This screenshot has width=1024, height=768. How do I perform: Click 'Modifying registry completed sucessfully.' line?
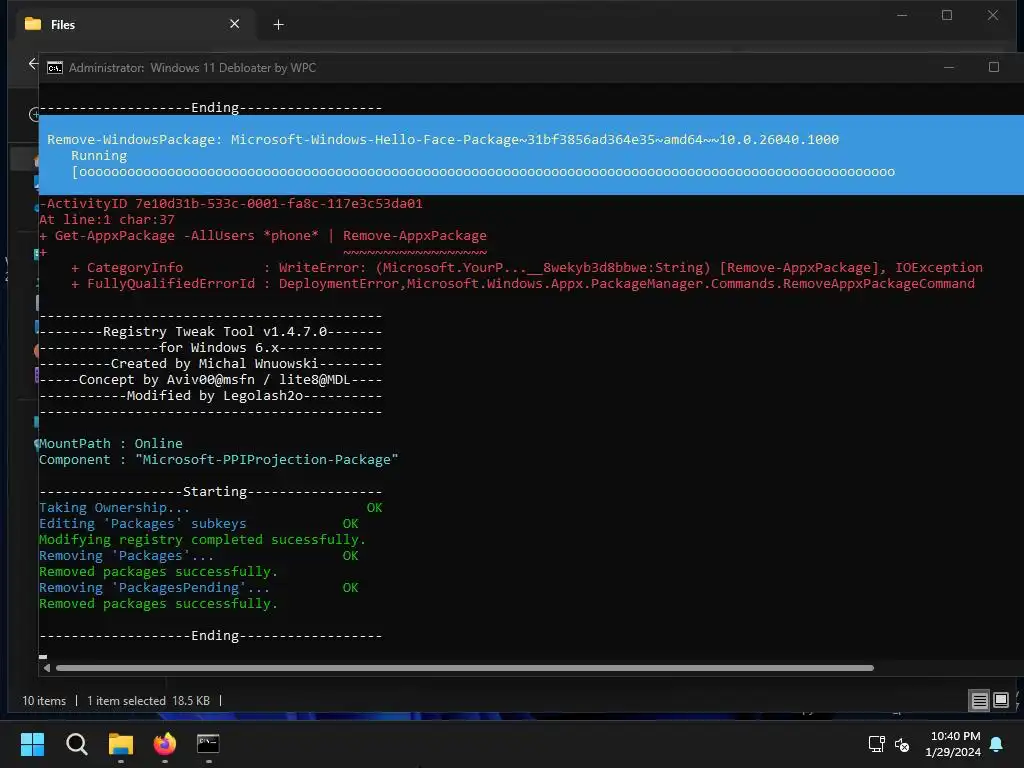[202, 539]
